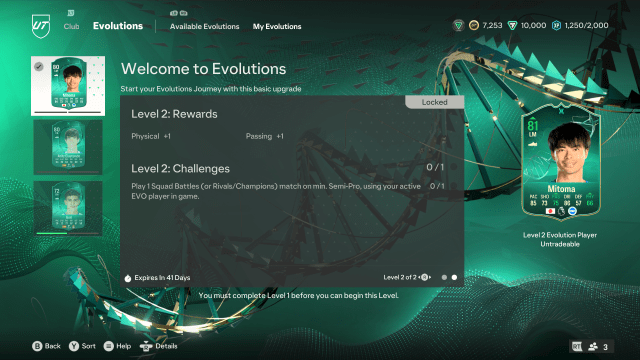Go Back with the Back label
The image size is (640, 360).
(x=53, y=346)
